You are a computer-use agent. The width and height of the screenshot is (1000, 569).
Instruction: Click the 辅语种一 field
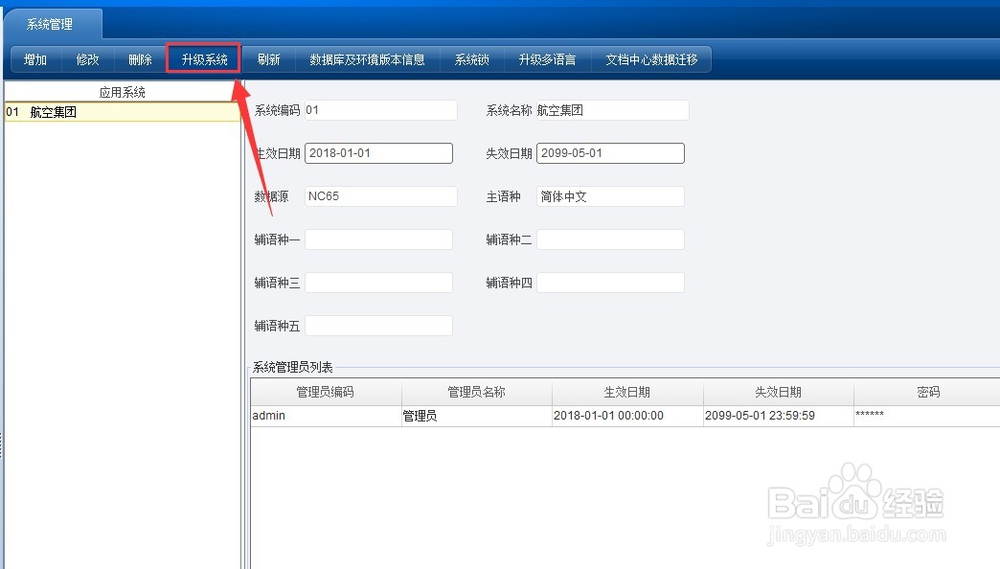(x=379, y=239)
